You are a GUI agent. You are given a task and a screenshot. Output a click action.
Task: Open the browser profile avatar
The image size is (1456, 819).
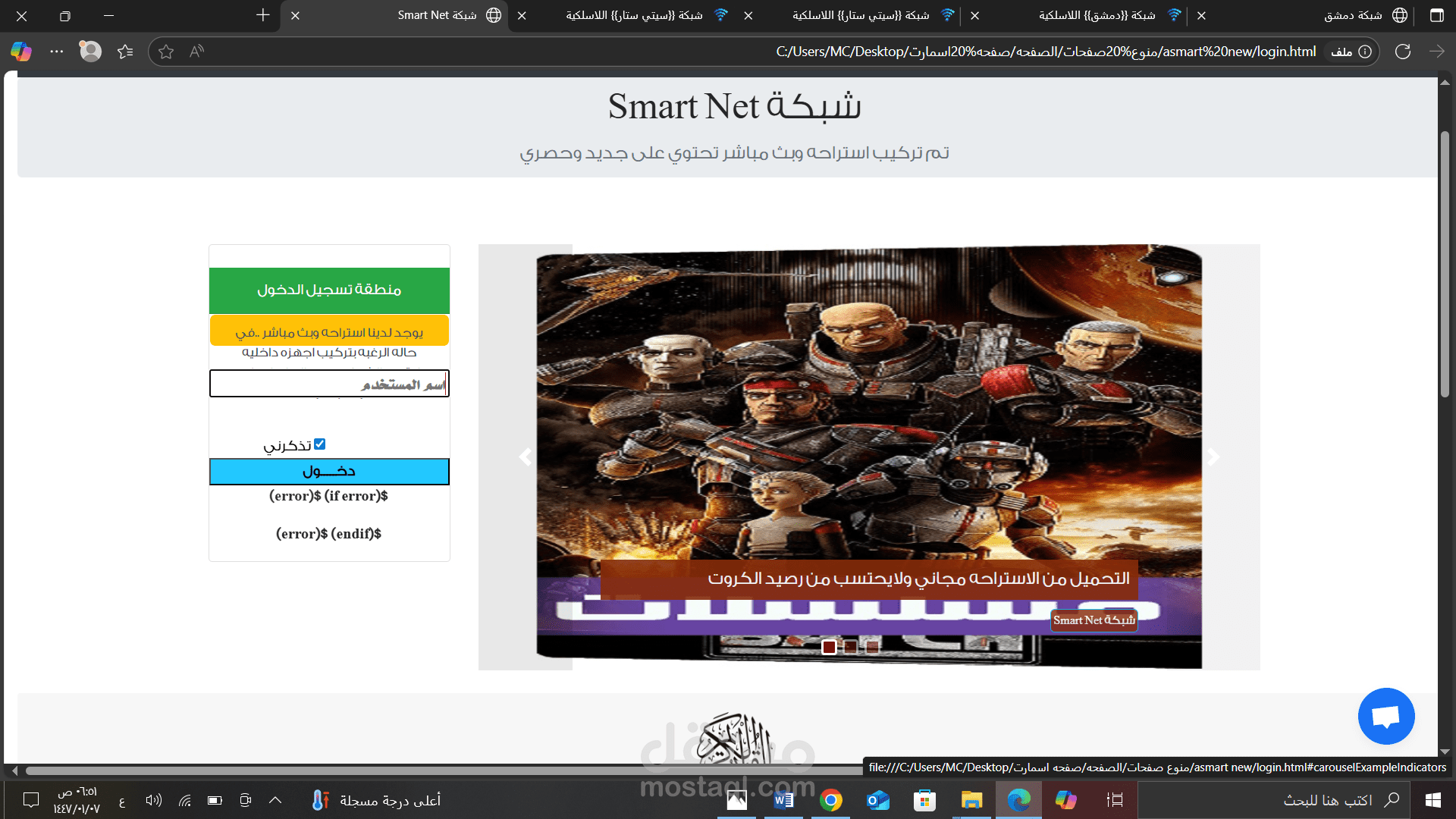90,52
